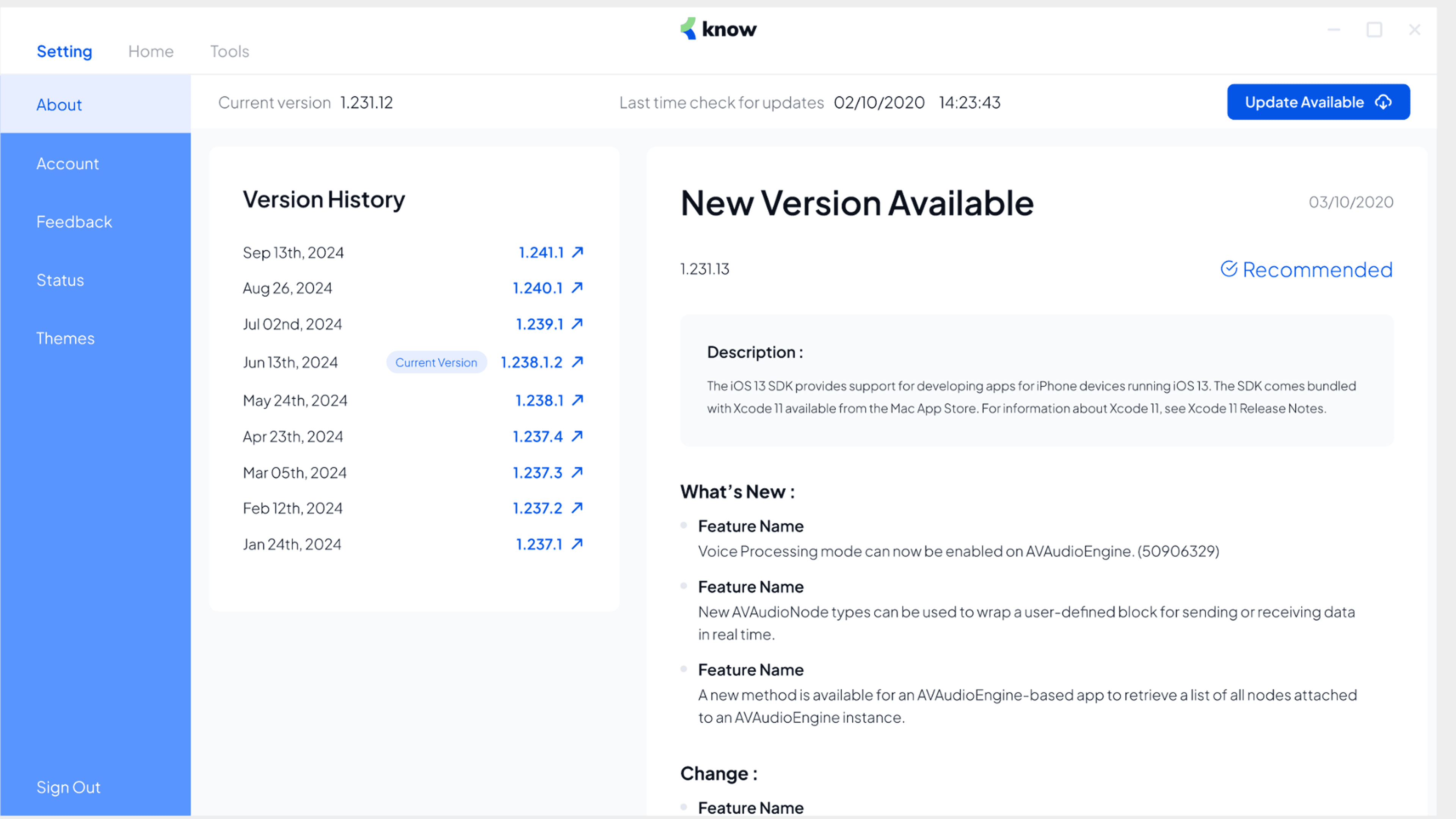Click Sign Out
This screenshot has width=1456, height=819.
pos(68,788)
